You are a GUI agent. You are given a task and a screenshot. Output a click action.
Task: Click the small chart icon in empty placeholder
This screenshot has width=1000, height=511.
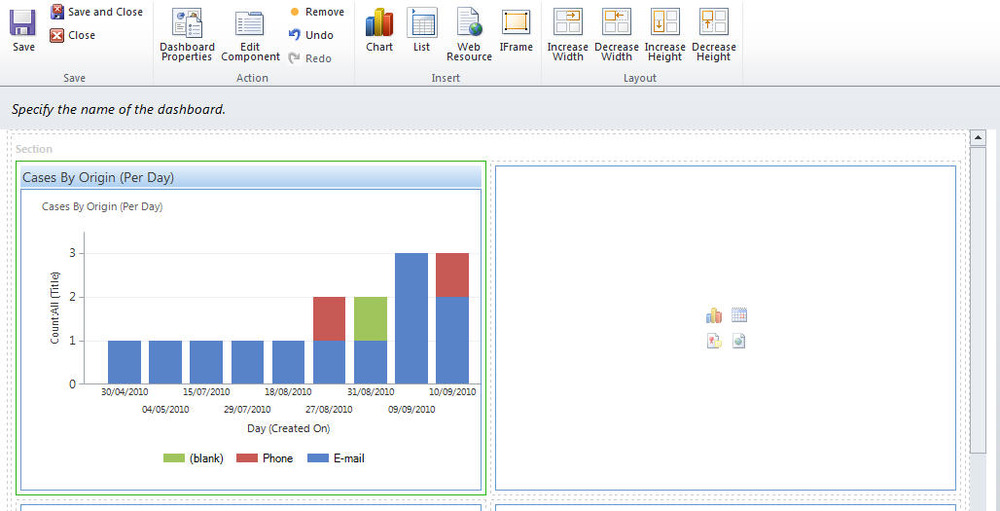click(714, 316)
